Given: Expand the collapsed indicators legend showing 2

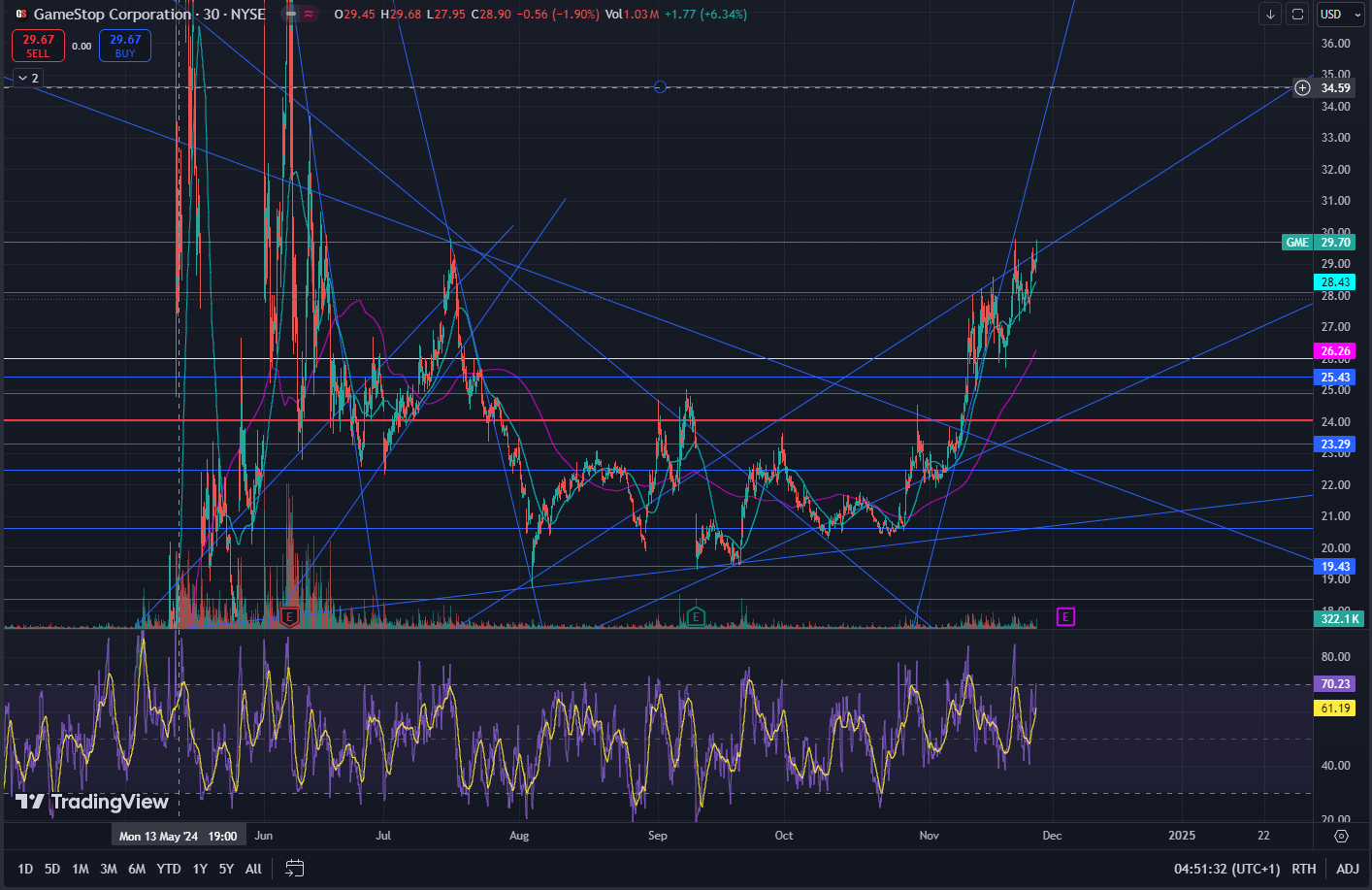Looking at the screenshot, I should click(28, 79).
